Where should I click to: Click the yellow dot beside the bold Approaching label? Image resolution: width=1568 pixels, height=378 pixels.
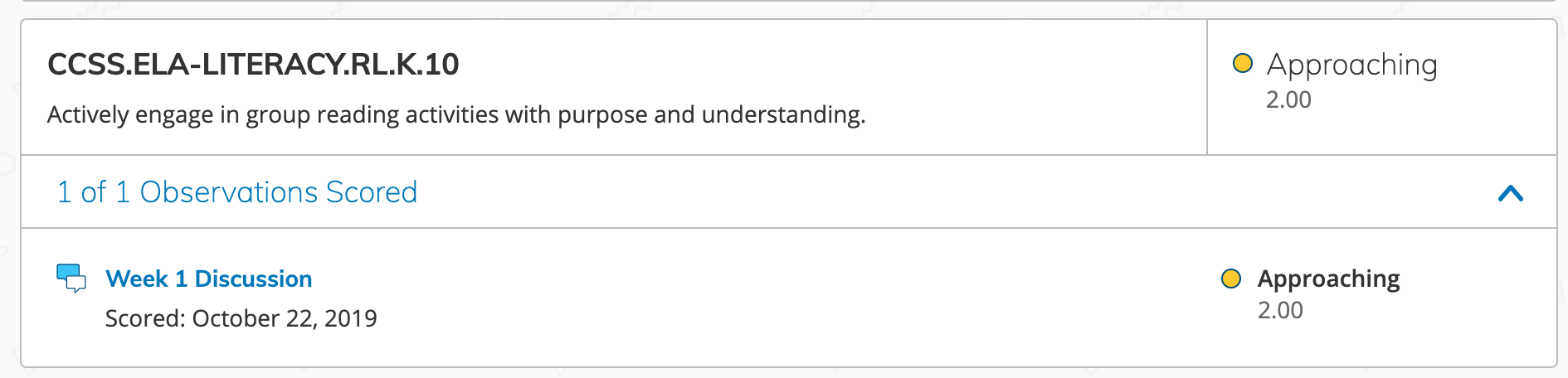click(x=1231, y=279)
